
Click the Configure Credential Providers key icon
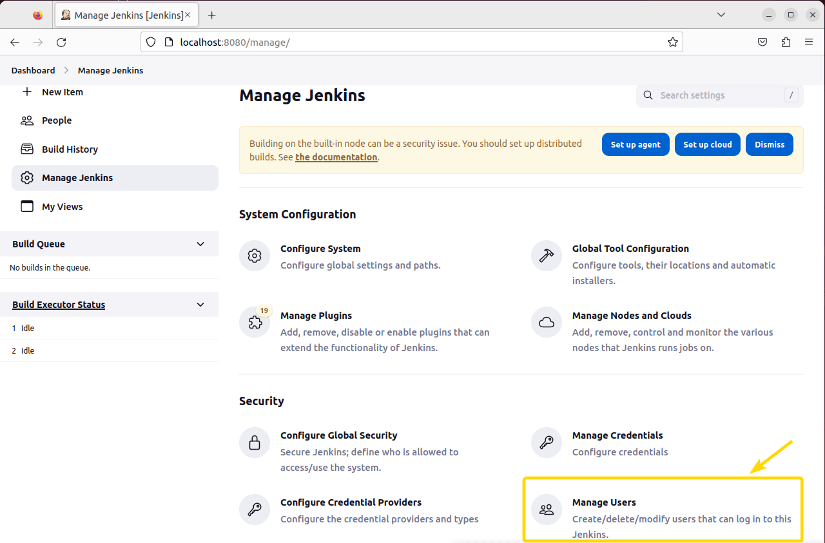tap(255, 509)
